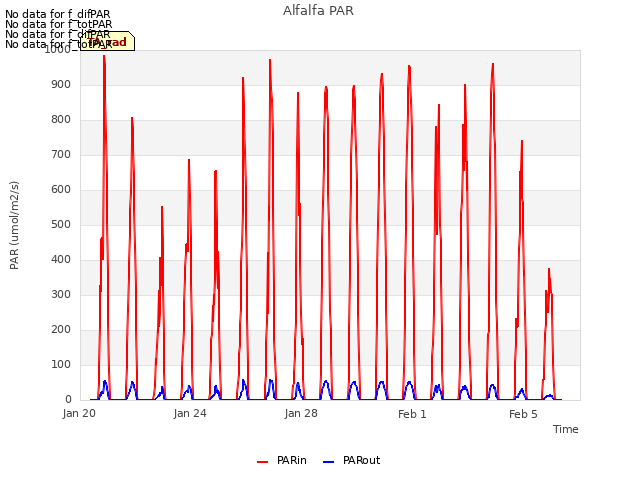Click the 600 y-axis tick label
This screenshot has width=640, height=480.
pos(61,189)
